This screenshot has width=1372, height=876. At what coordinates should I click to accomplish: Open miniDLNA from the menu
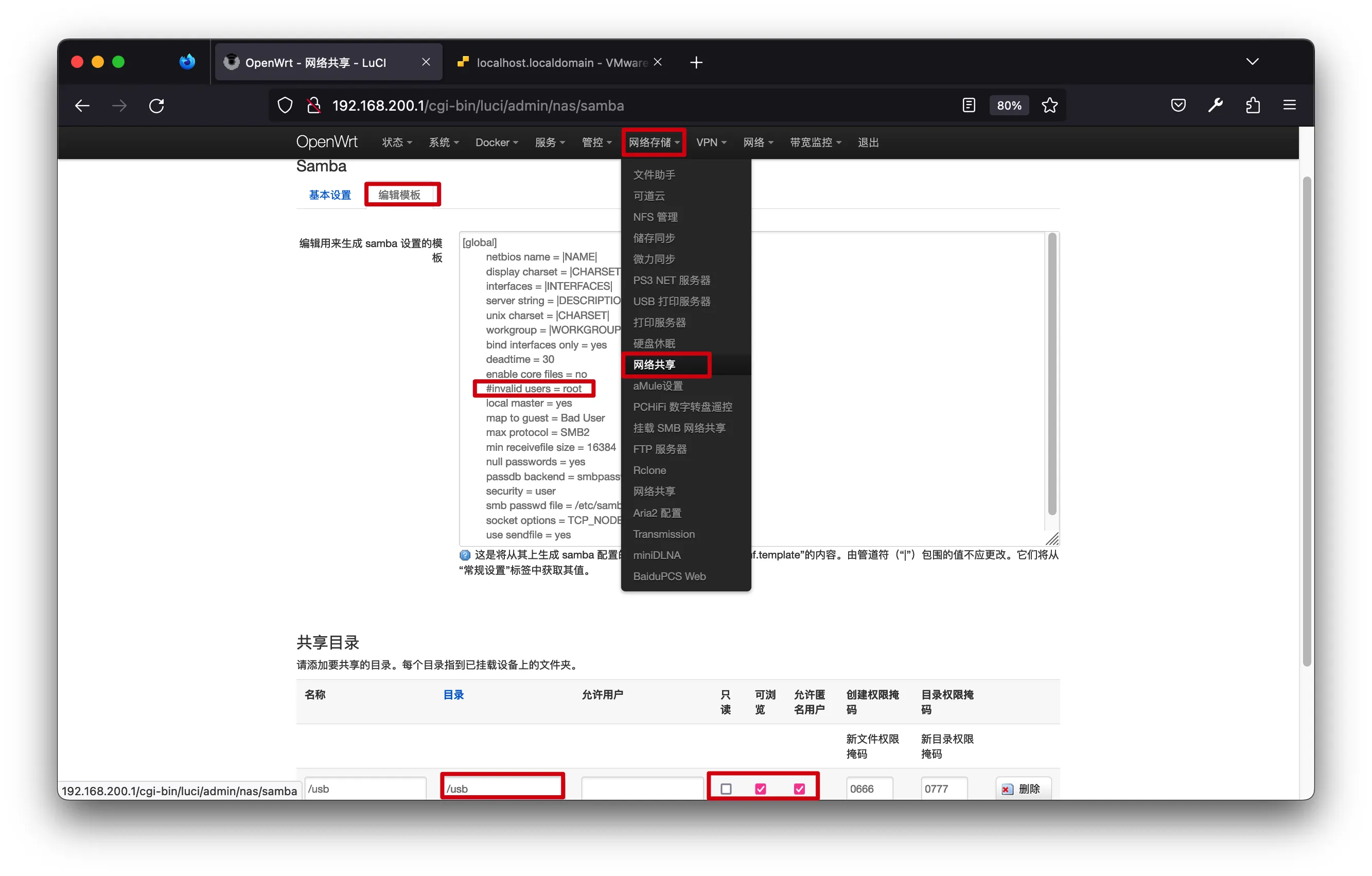click(686, 555)
